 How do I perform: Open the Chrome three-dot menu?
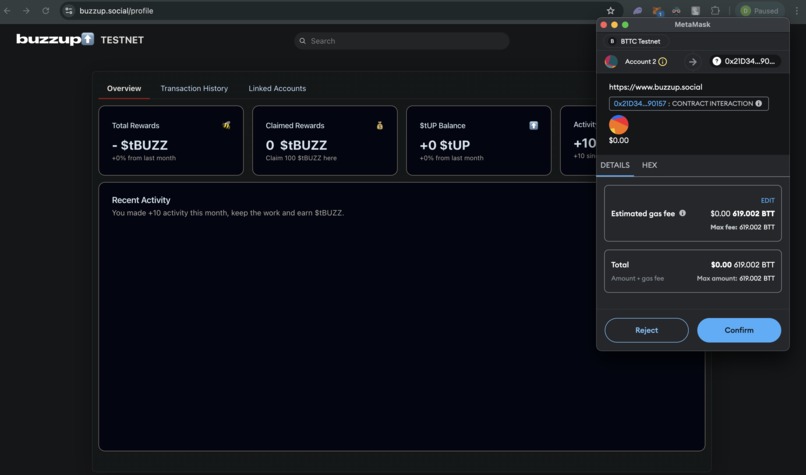coord(796,11)
